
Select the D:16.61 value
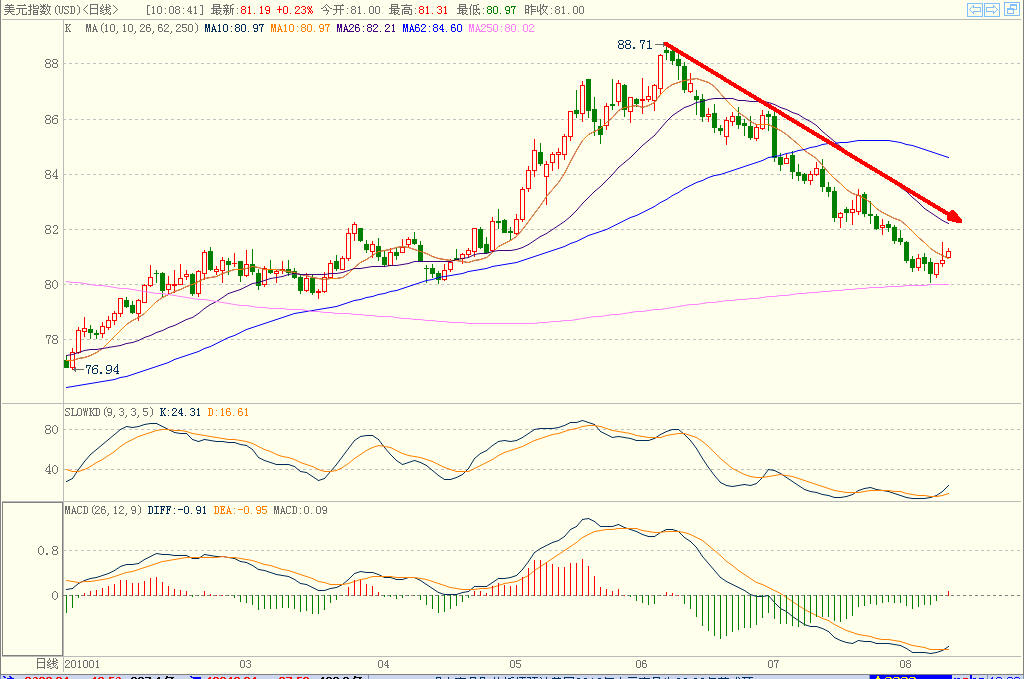point(228,412)
